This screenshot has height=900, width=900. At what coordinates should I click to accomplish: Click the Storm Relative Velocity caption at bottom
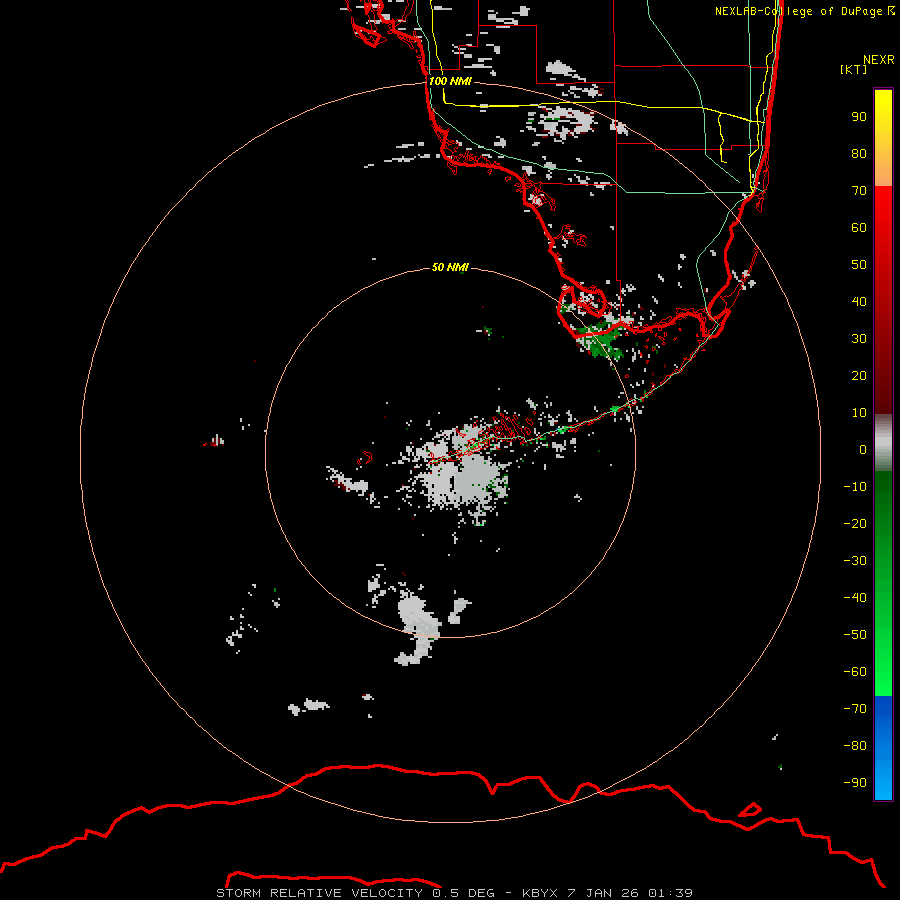[x=454, y=893]
